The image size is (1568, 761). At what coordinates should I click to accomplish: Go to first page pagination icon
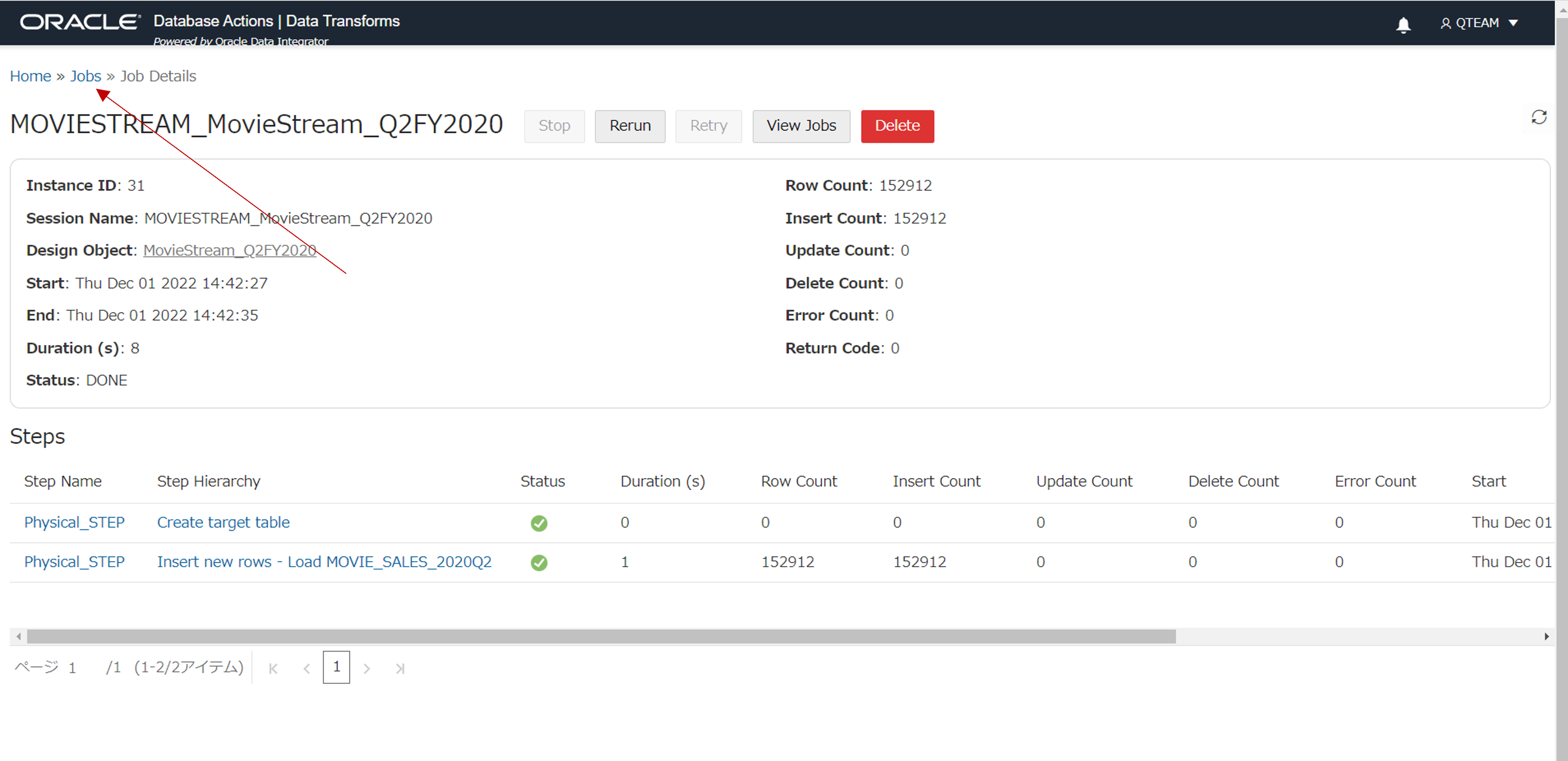(x=273, y=668)
